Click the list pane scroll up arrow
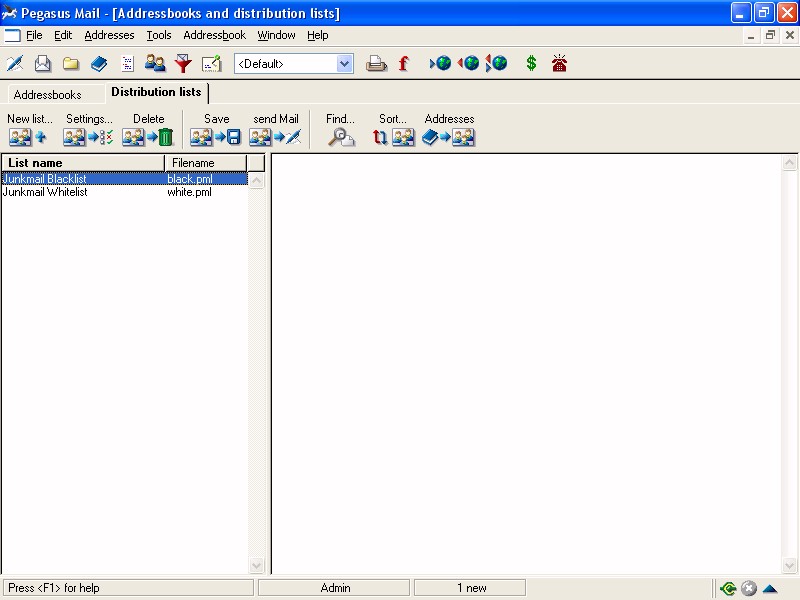800x600 pixels. click(x=257, y=180)
